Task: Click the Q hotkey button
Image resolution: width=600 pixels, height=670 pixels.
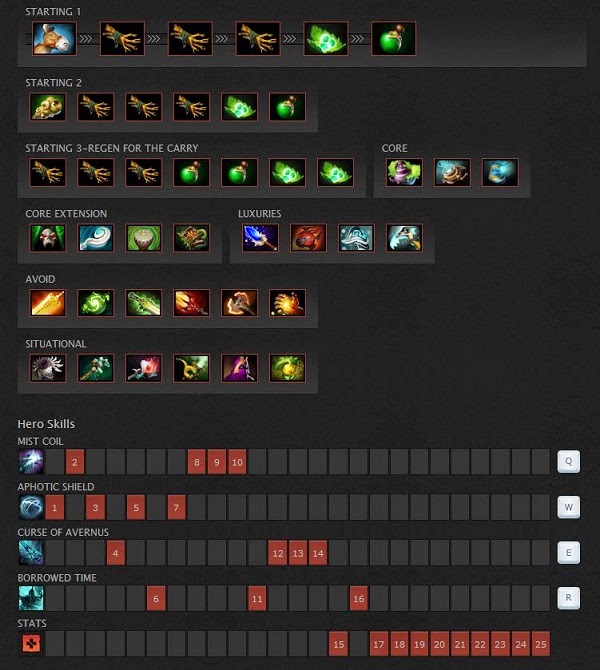Action: [x=568, y=461]
